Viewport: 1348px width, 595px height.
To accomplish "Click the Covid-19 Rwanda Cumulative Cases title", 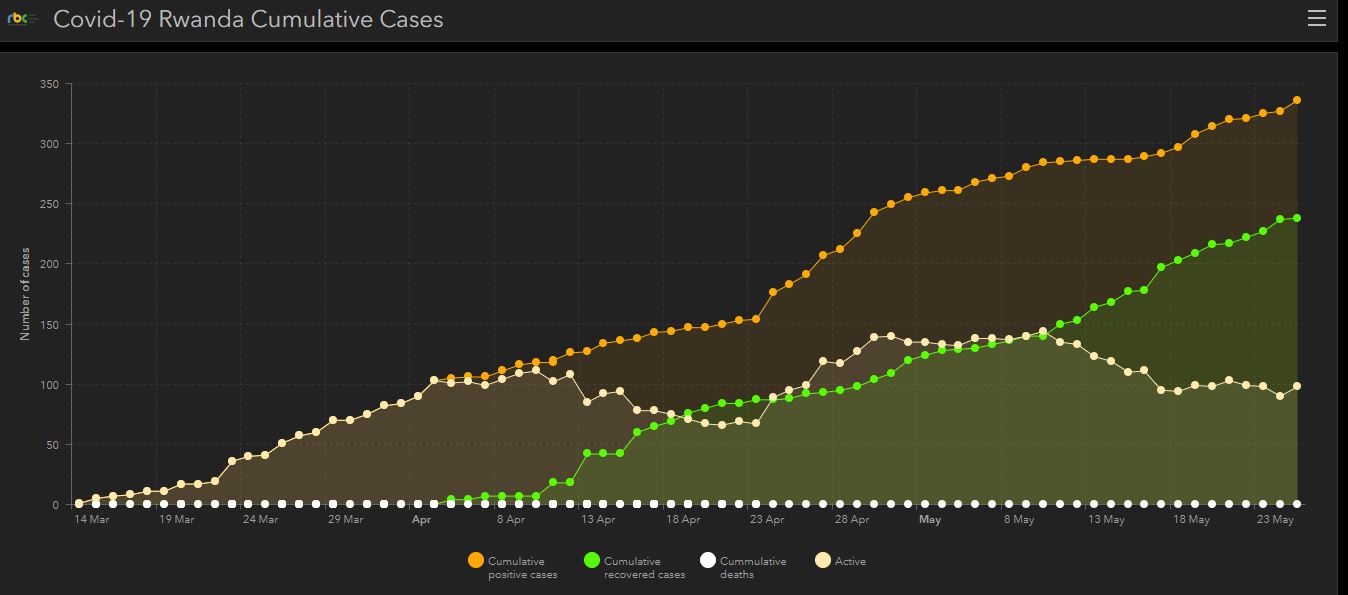I will [248, 19].
